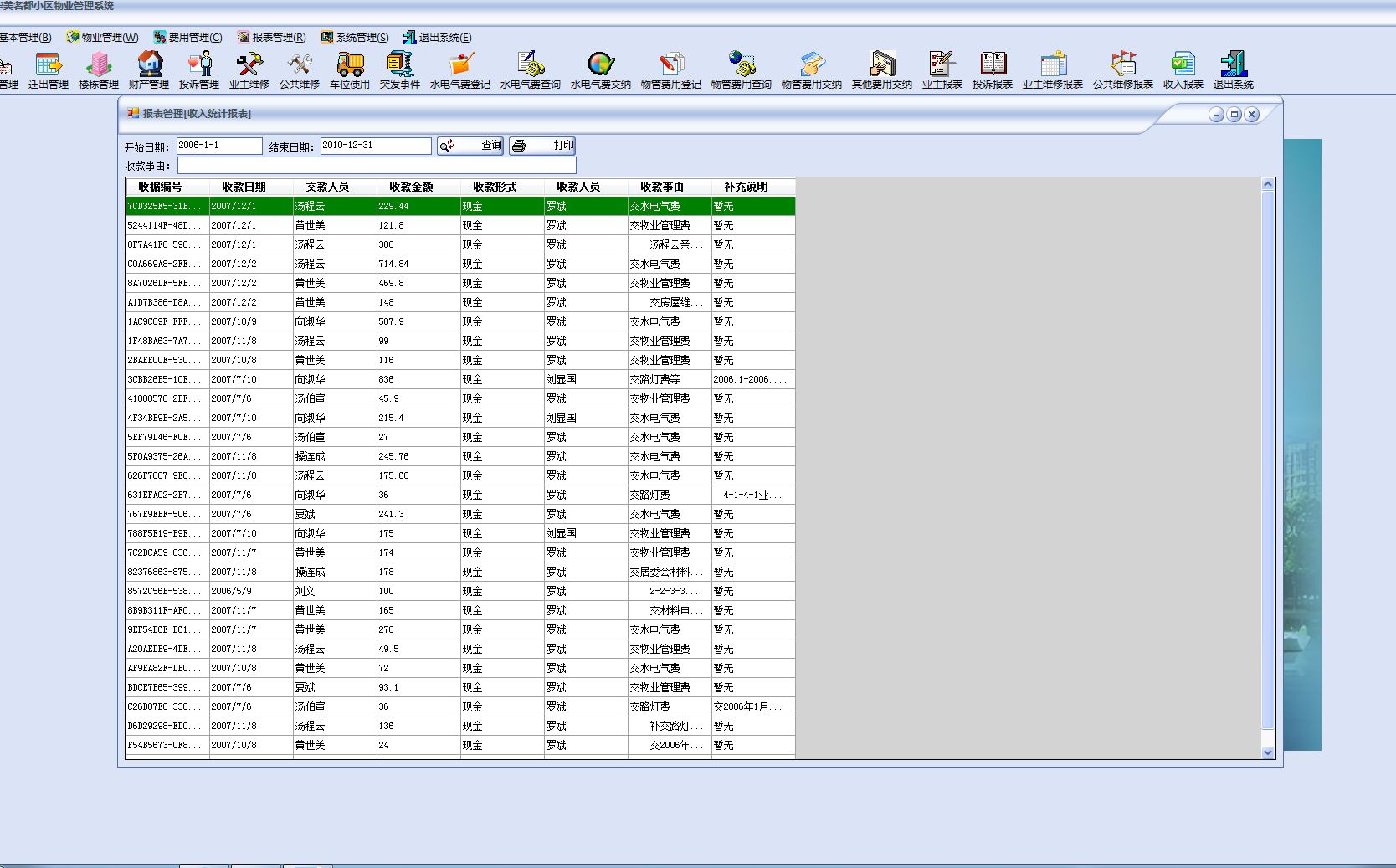Select row with receipt C0A669A8-2FE

click(x=460, y=264)
